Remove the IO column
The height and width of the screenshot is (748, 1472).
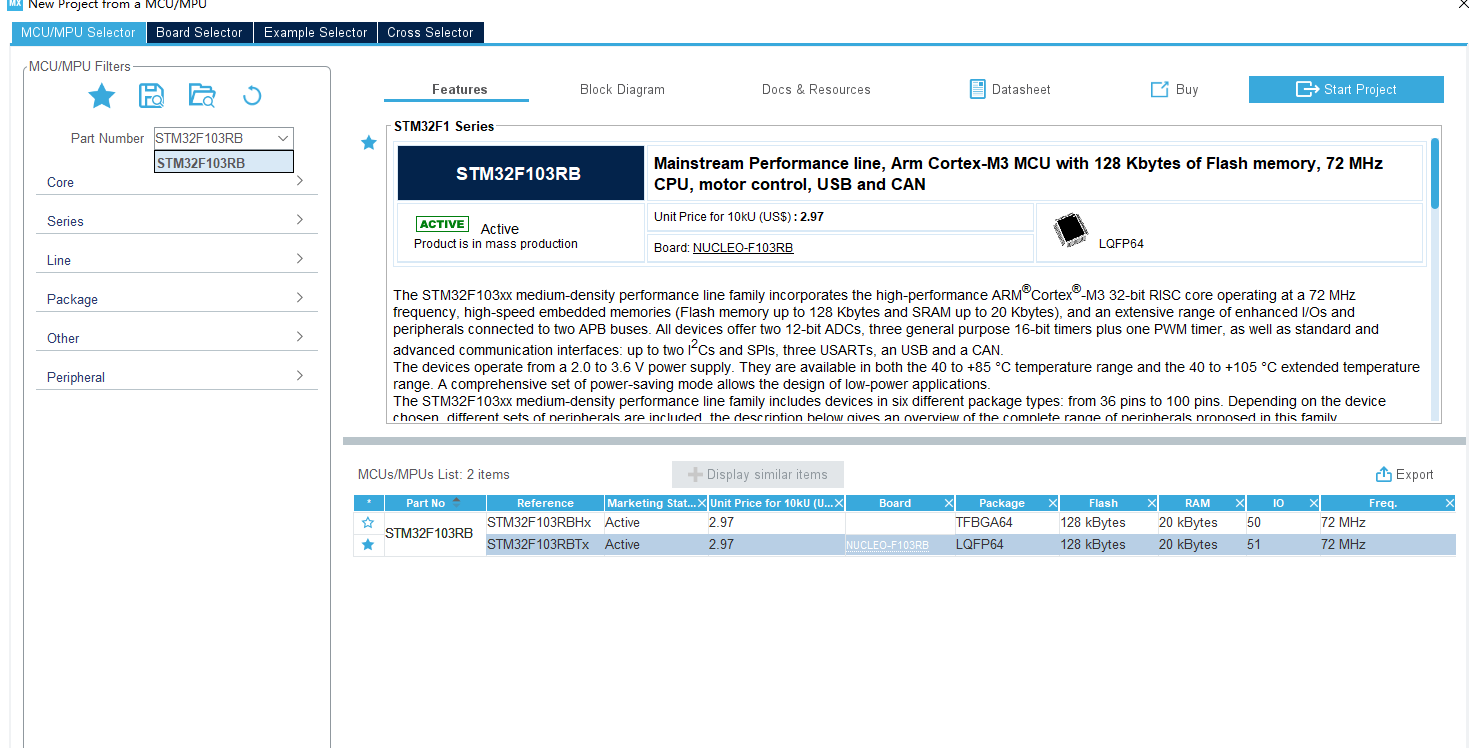(1314, 503)
